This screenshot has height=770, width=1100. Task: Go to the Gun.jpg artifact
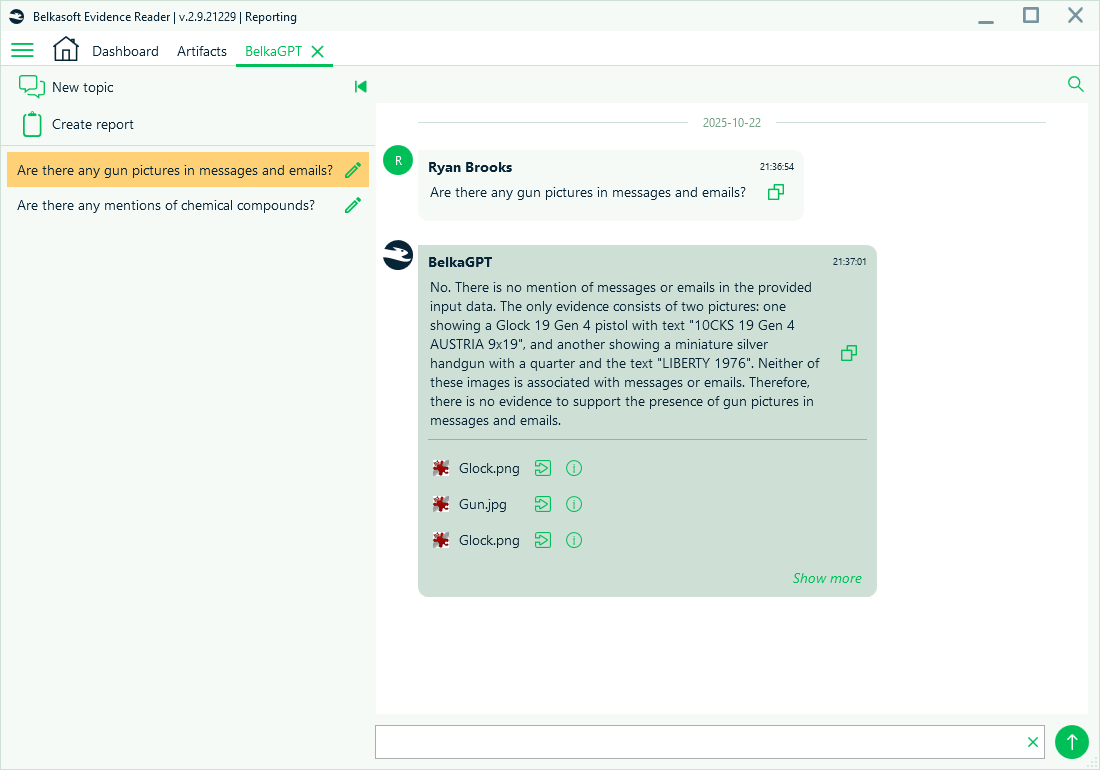tap(543, 504)
